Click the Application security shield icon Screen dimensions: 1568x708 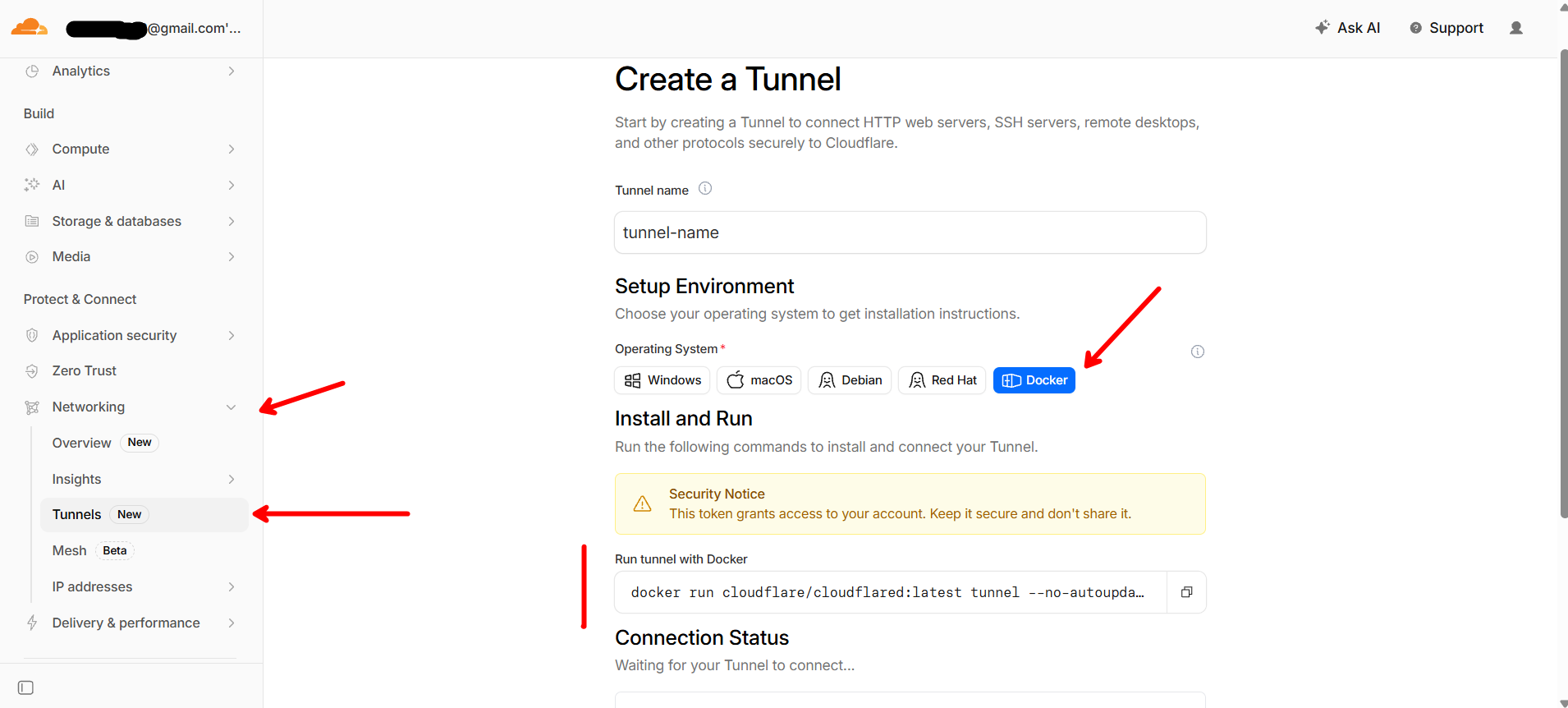(32, 335)
